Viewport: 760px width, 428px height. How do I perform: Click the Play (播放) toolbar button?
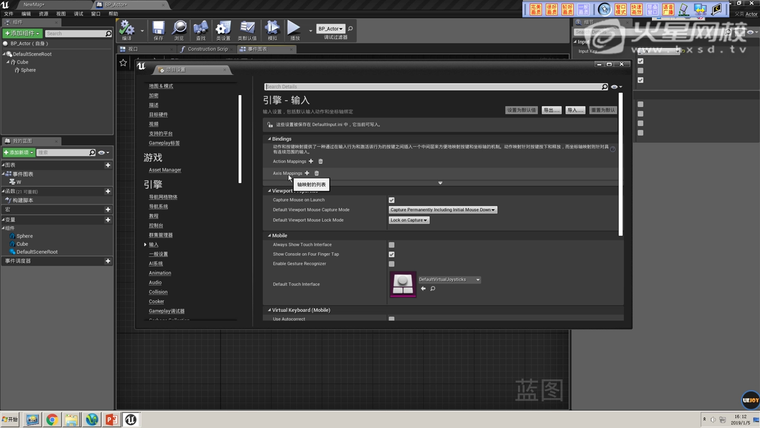coord(294,29)
